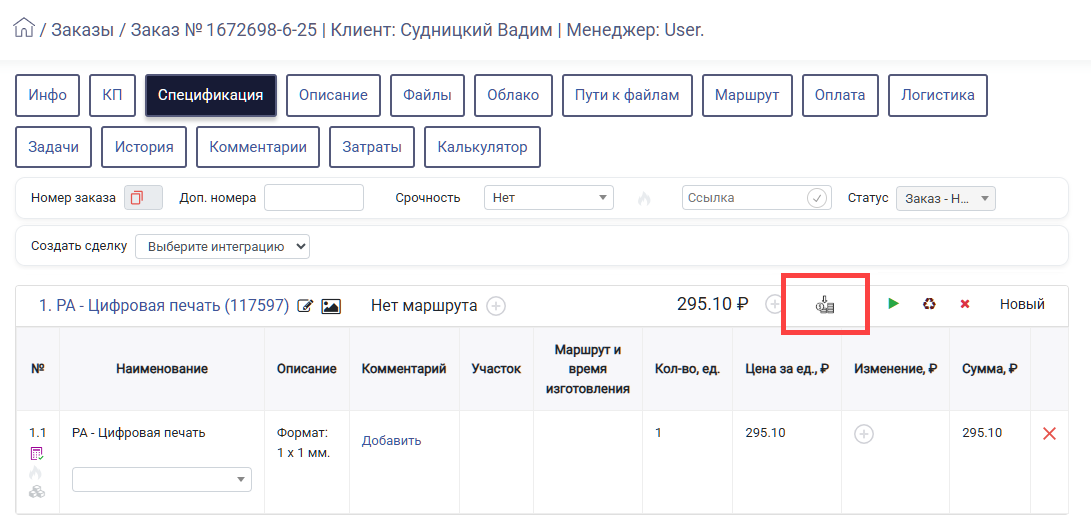Click Цена за ед., ₽ header
The height and width of the screenshot is (529, 1091).
[787, 369]
